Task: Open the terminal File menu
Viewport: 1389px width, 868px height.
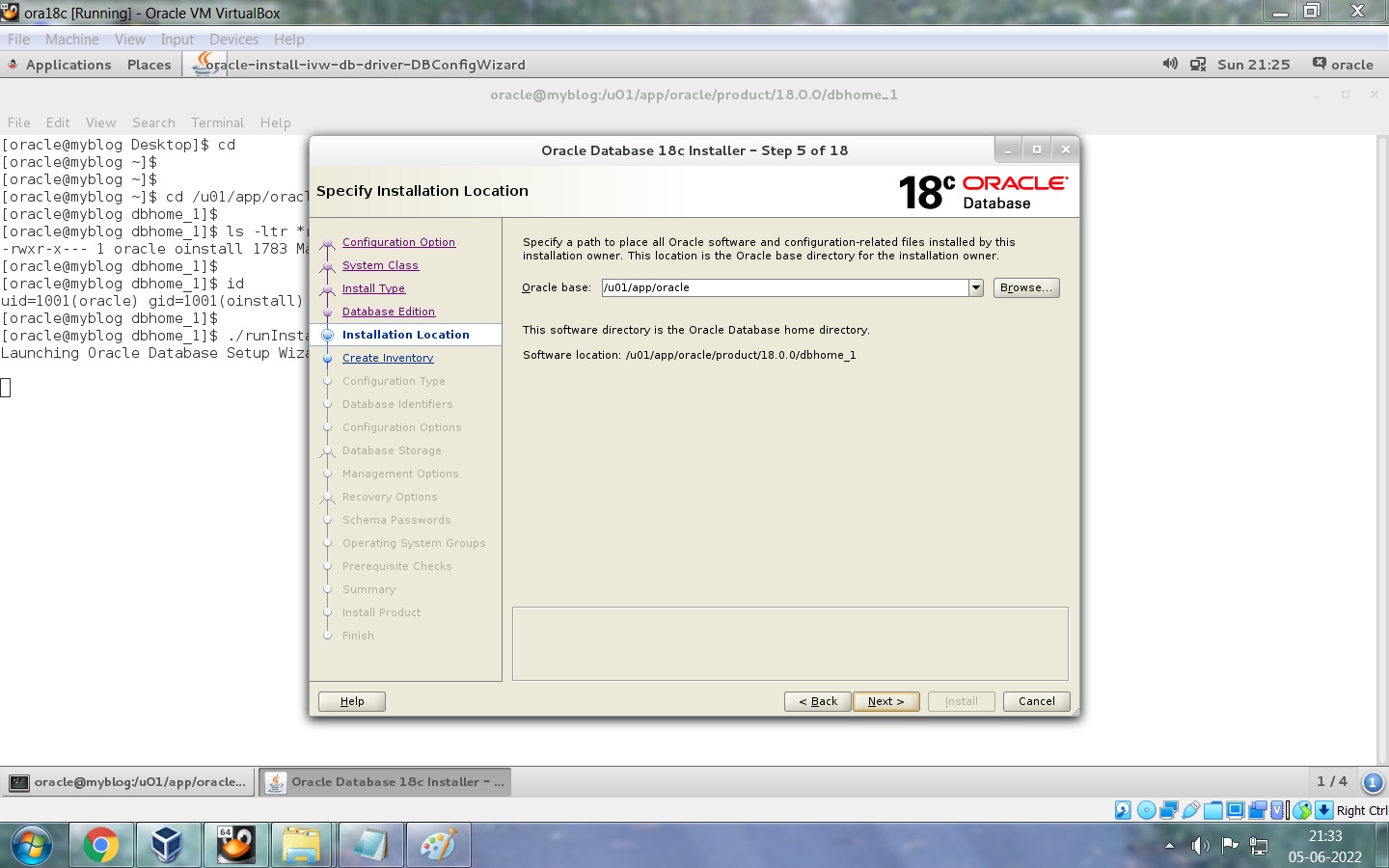Action: pos(19,122)
